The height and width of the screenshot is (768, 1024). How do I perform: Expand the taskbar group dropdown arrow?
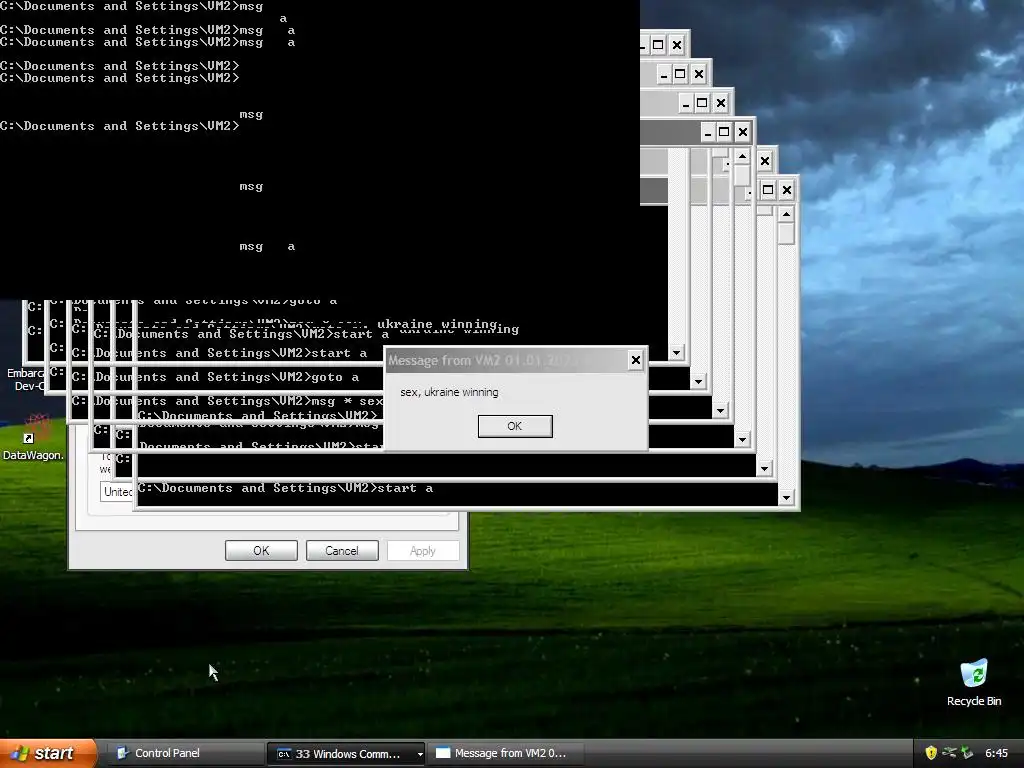click(x=420, y=754)
